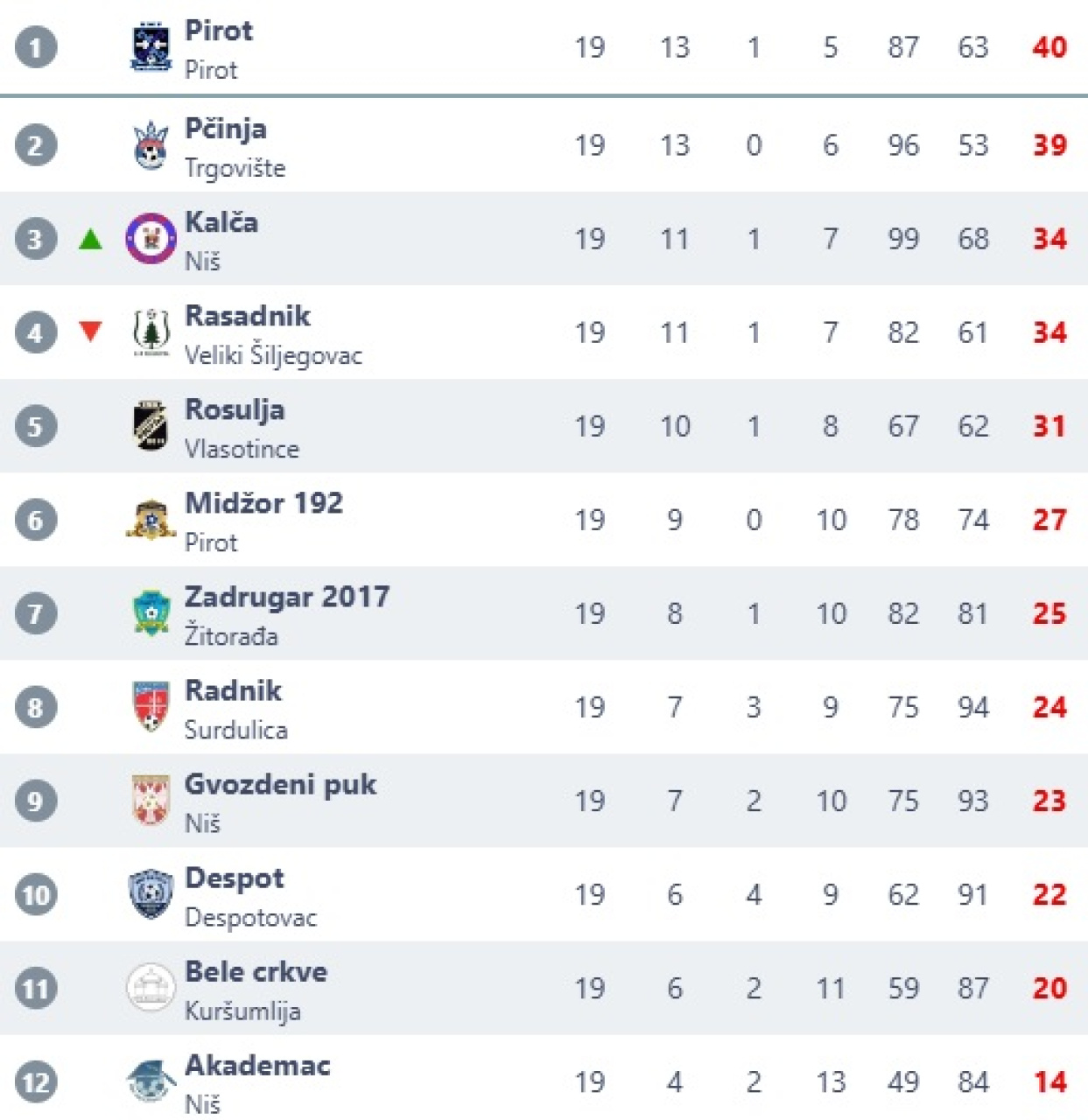Click the Midžor 192 team emblem

point(151,520)
